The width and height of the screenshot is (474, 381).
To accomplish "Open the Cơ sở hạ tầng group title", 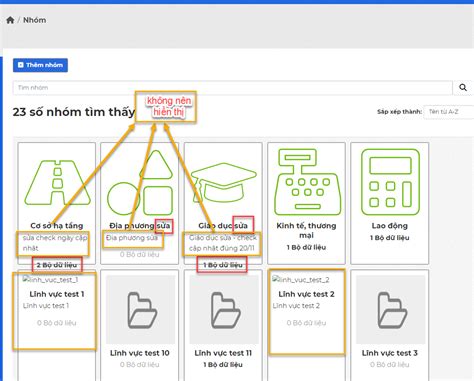I will click(x=57, y=226).
